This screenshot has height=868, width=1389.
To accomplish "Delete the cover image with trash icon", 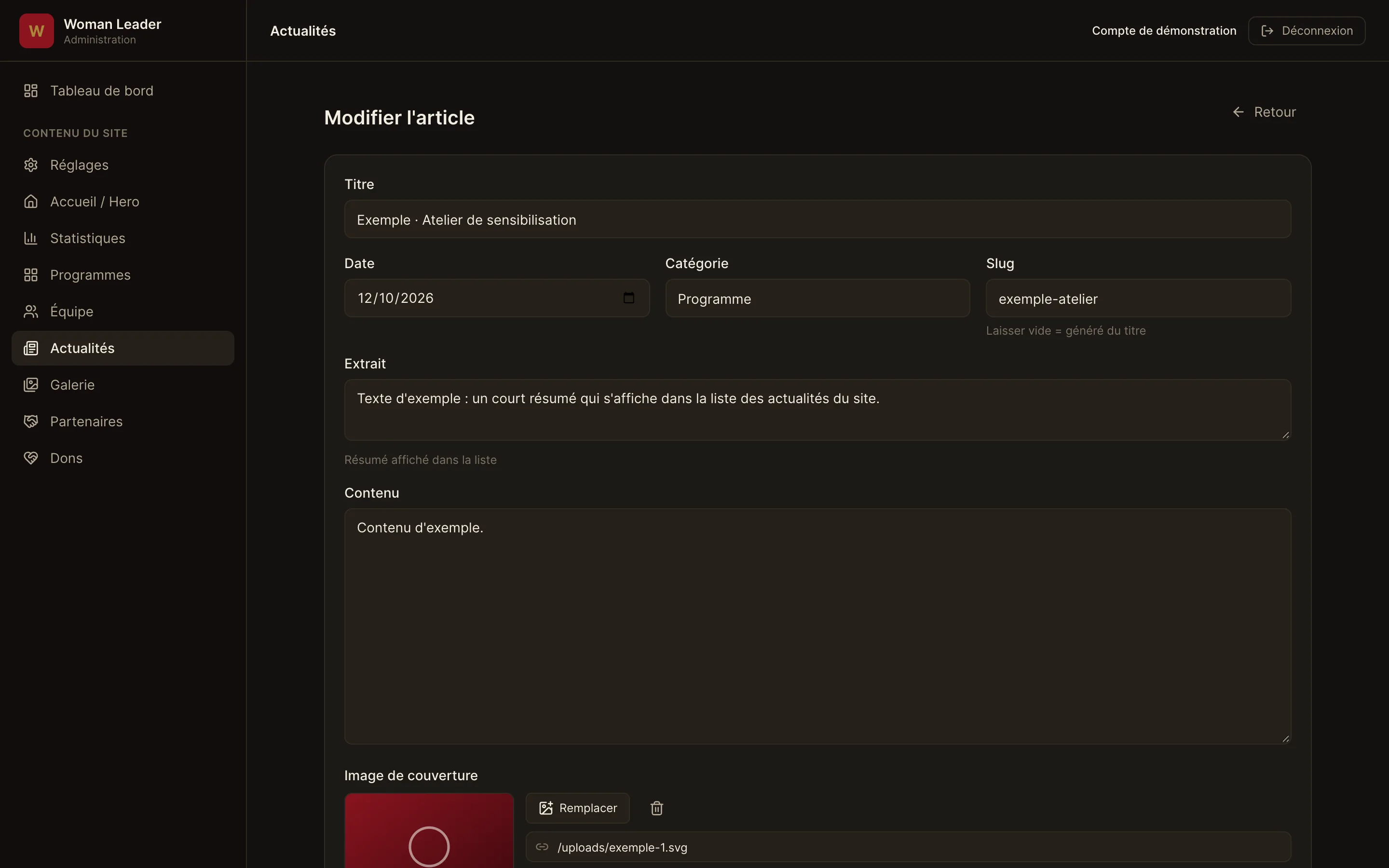I will pos(656,808).
